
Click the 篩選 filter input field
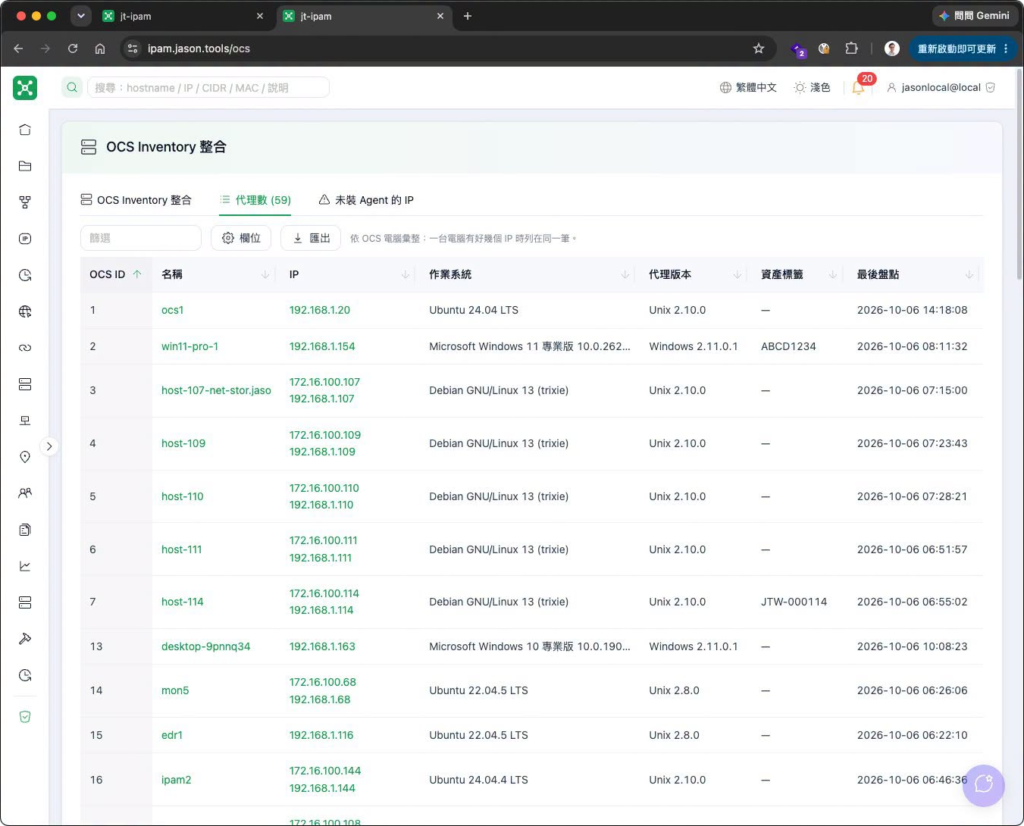(x=140, y=238)
